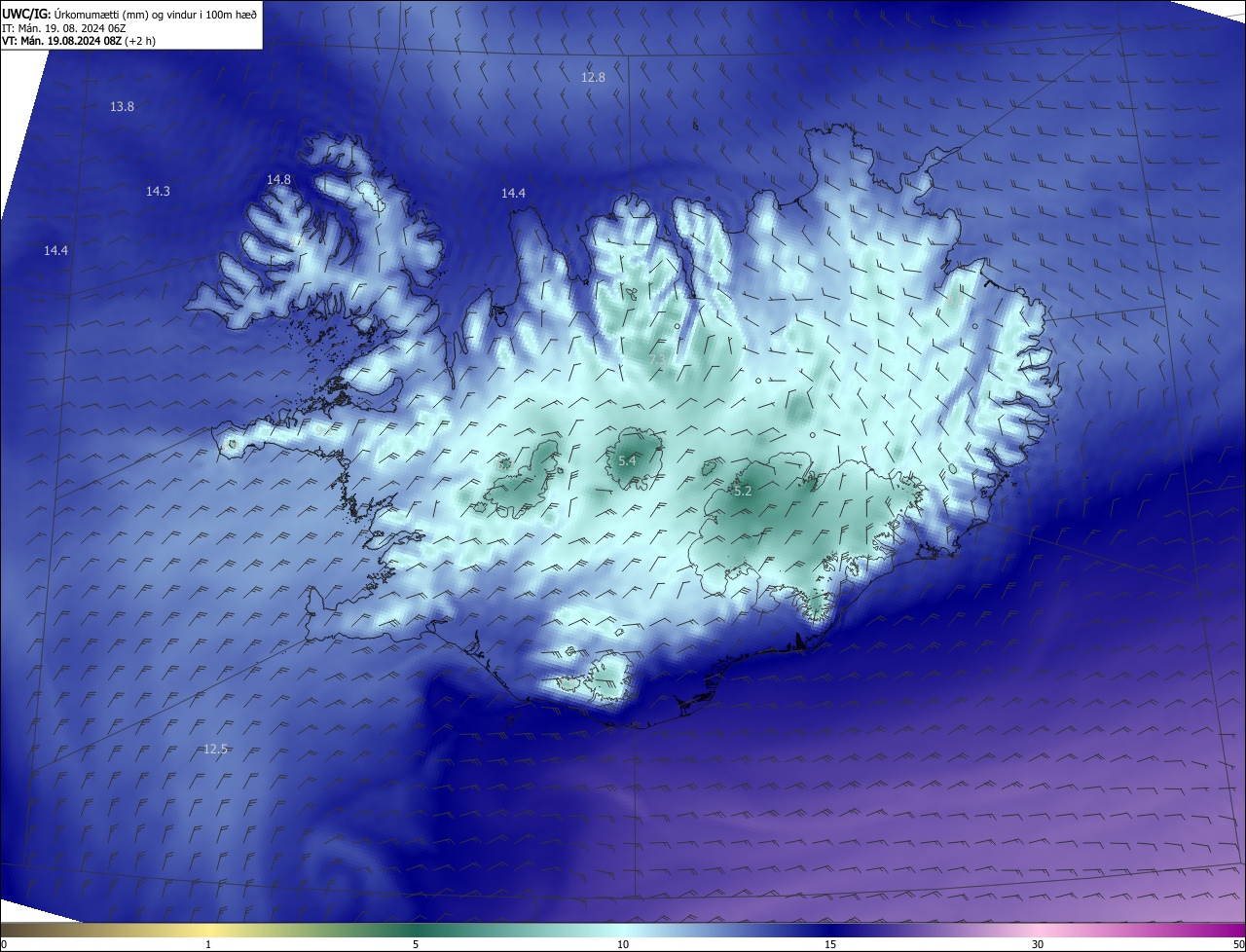This screenshot has height=952, width=1246.
Task: Click the map value label 12.8
Action: point(593,78)
